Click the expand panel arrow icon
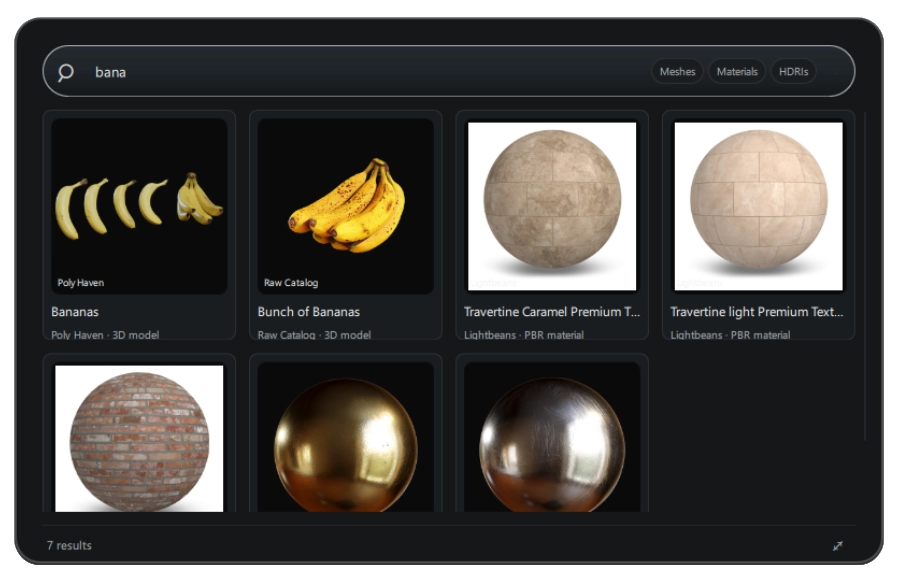The height and width of the screenshot is (580, 900). coord(837,546)
